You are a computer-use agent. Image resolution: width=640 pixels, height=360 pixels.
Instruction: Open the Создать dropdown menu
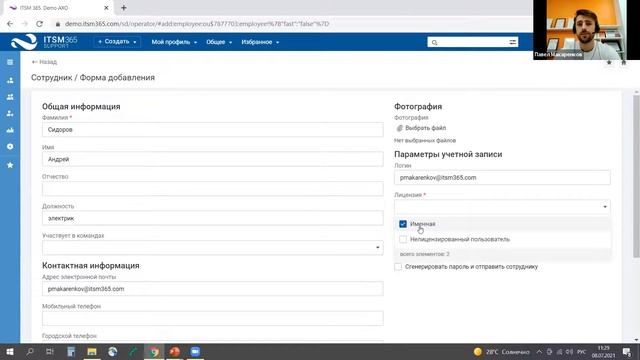(117, 42)
